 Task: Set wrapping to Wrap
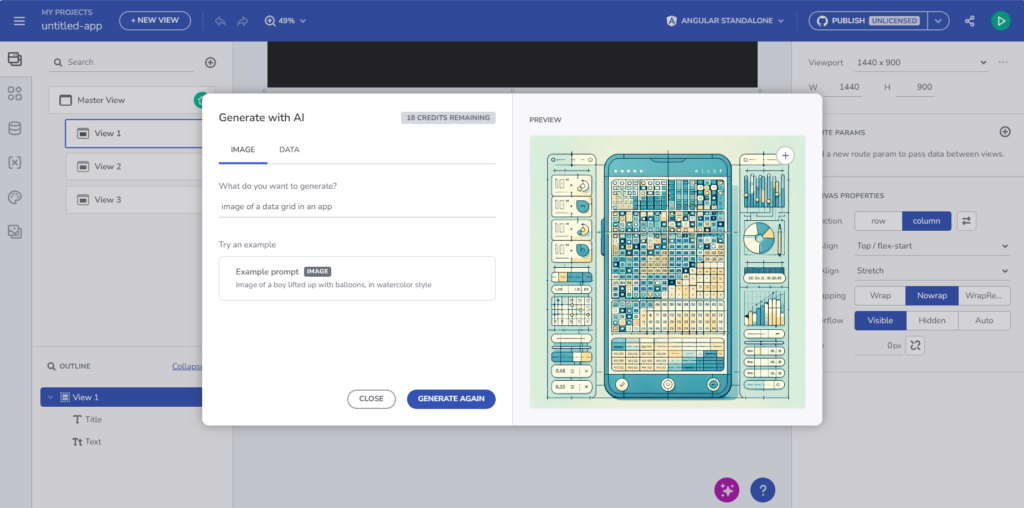click(x=880, y=296)
